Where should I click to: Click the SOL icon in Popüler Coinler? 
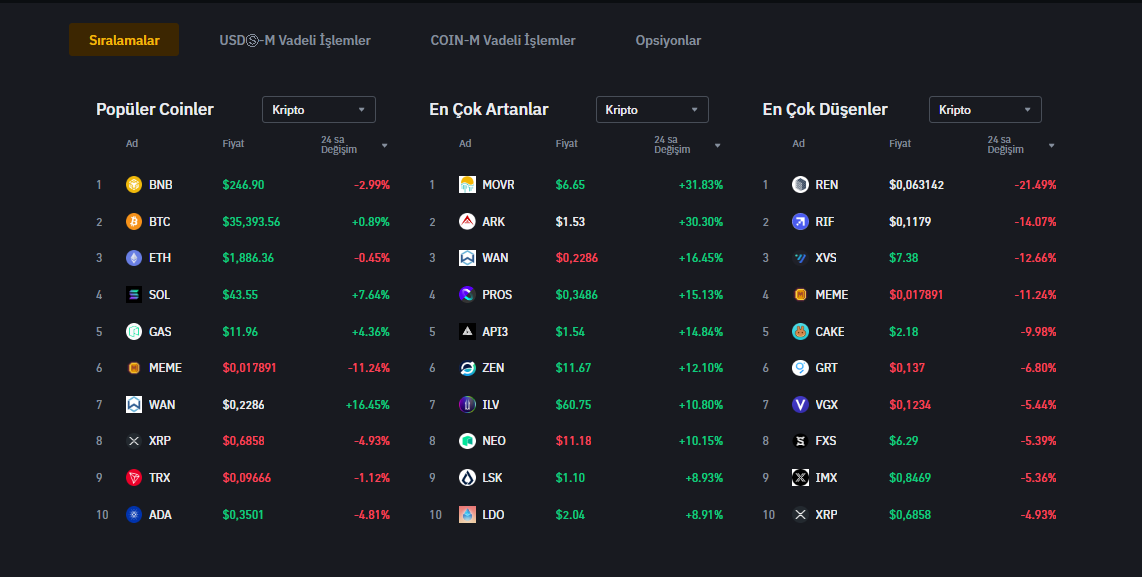click(134, 295)
